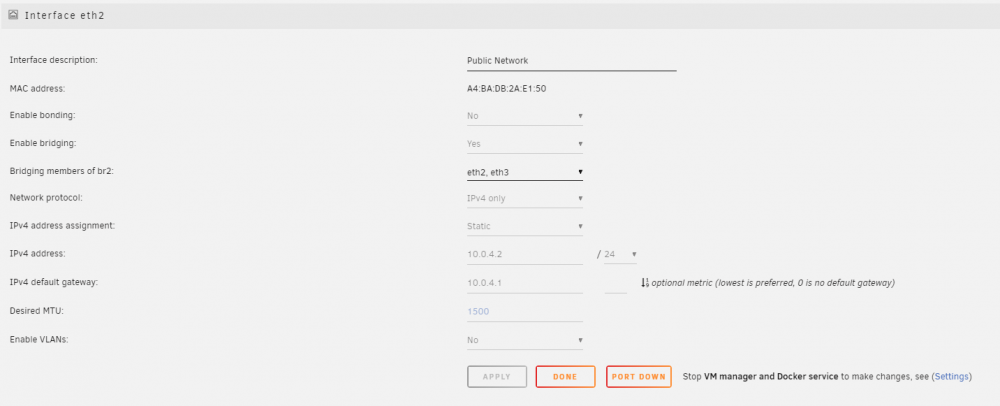Open the Settings link

952,377
